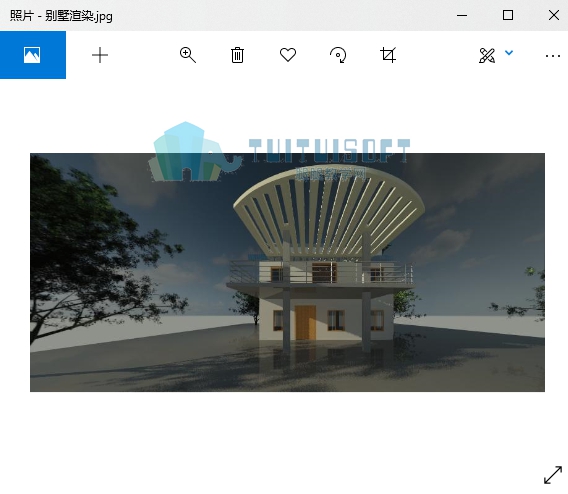Toggle the heart favorite icon
Screen dimensions: 568x494
pos(288,55)
